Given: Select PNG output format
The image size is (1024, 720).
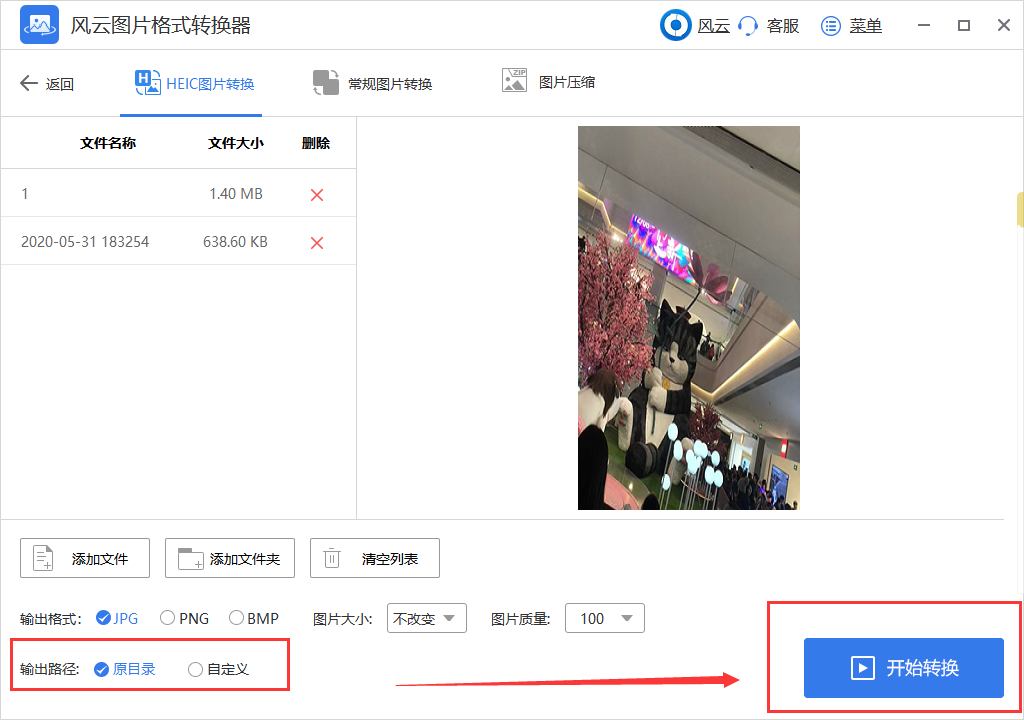Looking at the screenshot, I should pos(184,618).
